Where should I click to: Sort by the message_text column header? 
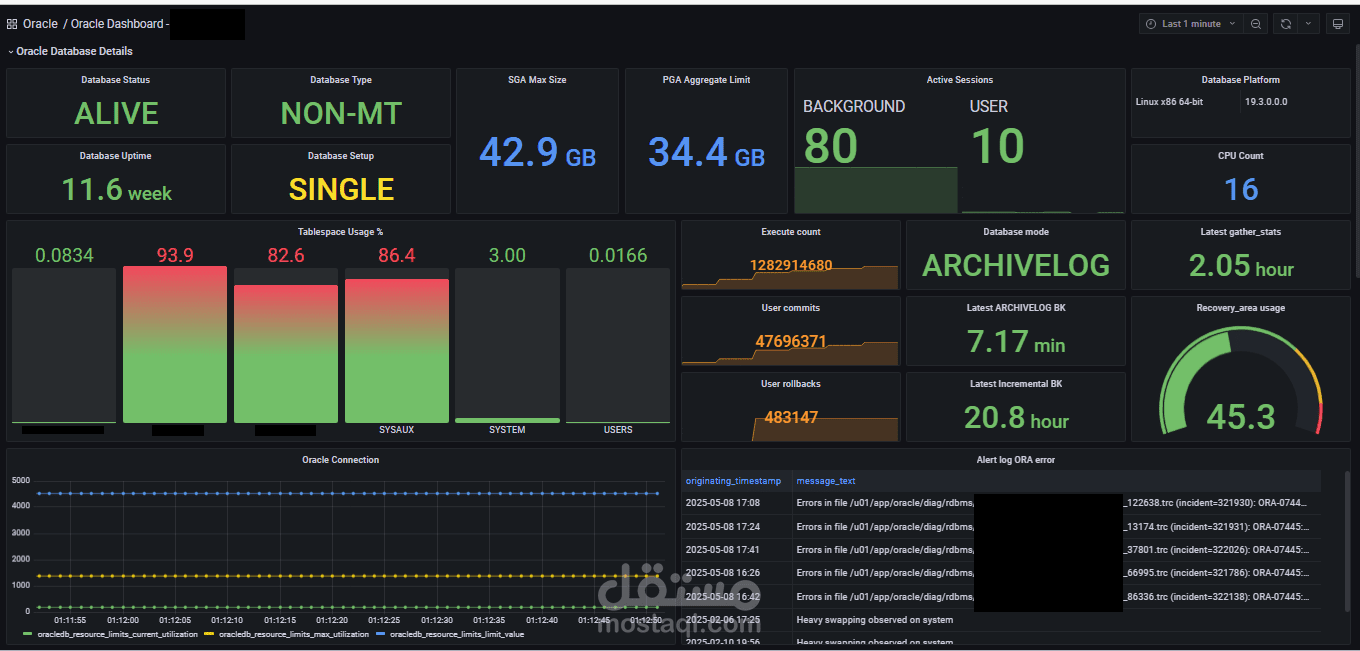(826, 481)
